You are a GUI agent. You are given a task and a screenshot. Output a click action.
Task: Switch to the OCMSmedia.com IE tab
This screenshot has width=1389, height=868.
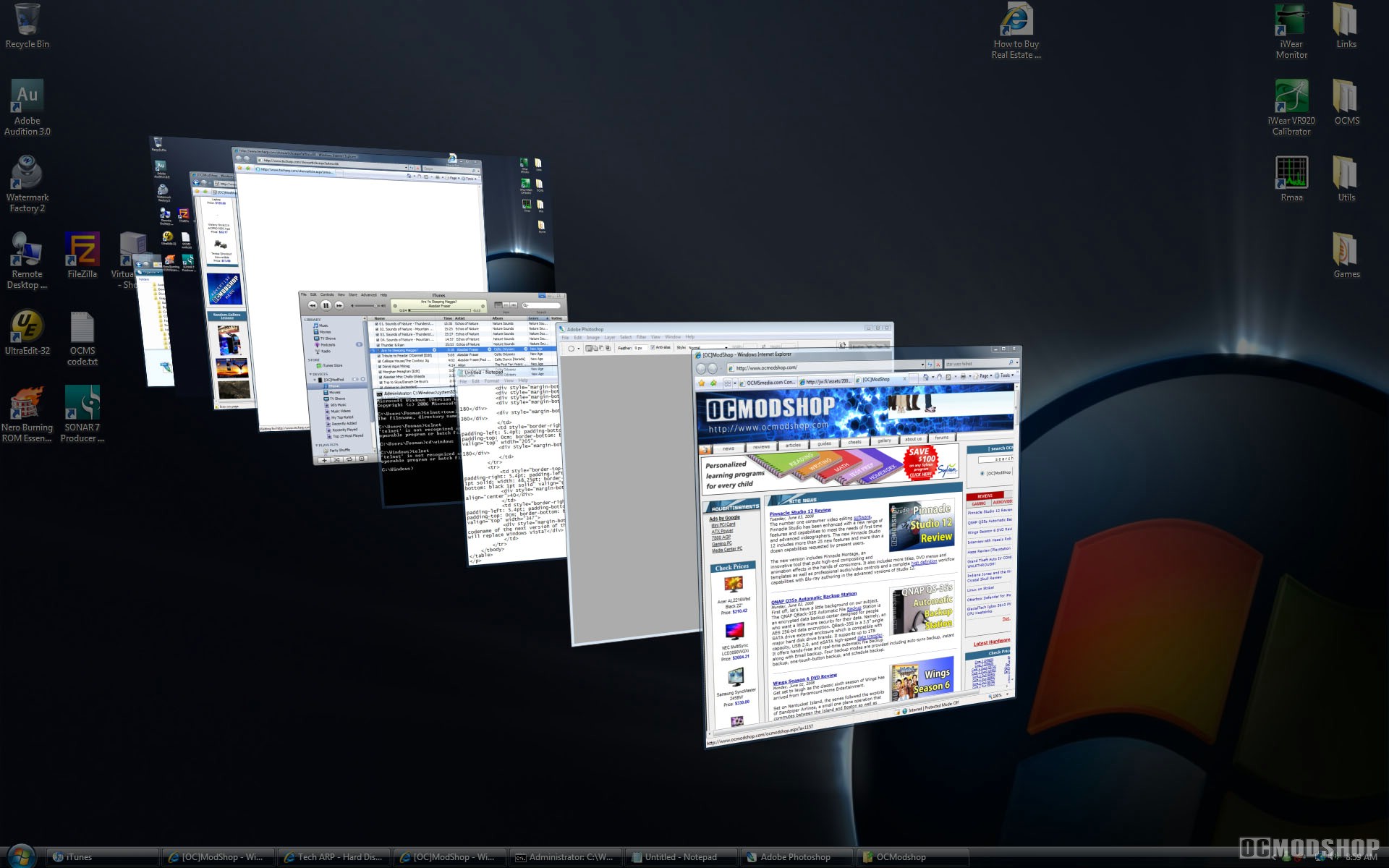(767, 382)
